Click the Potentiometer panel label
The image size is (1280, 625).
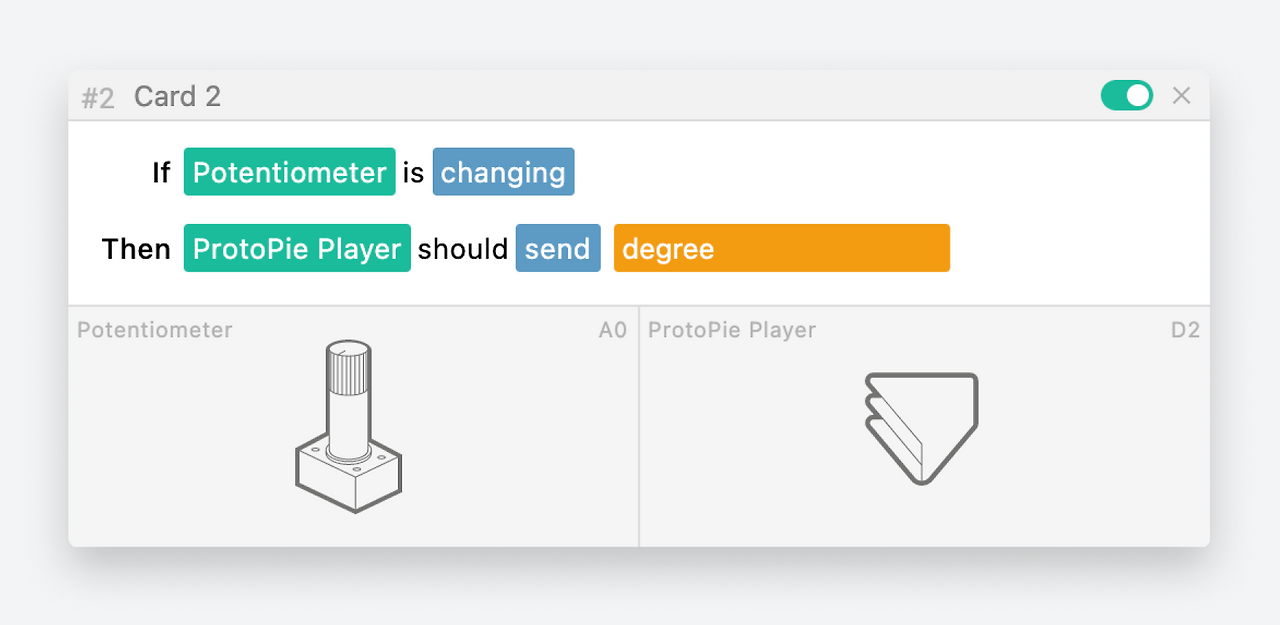point(155,330)
